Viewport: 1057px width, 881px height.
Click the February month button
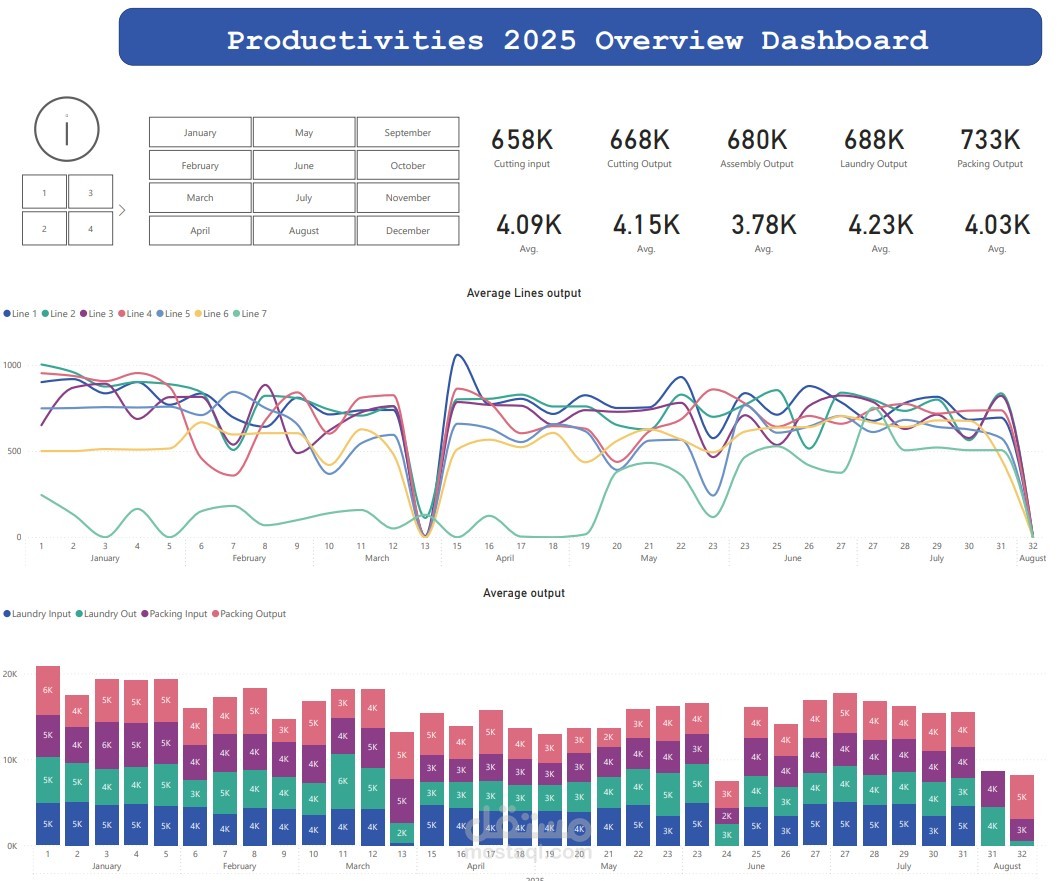point(199,164)
